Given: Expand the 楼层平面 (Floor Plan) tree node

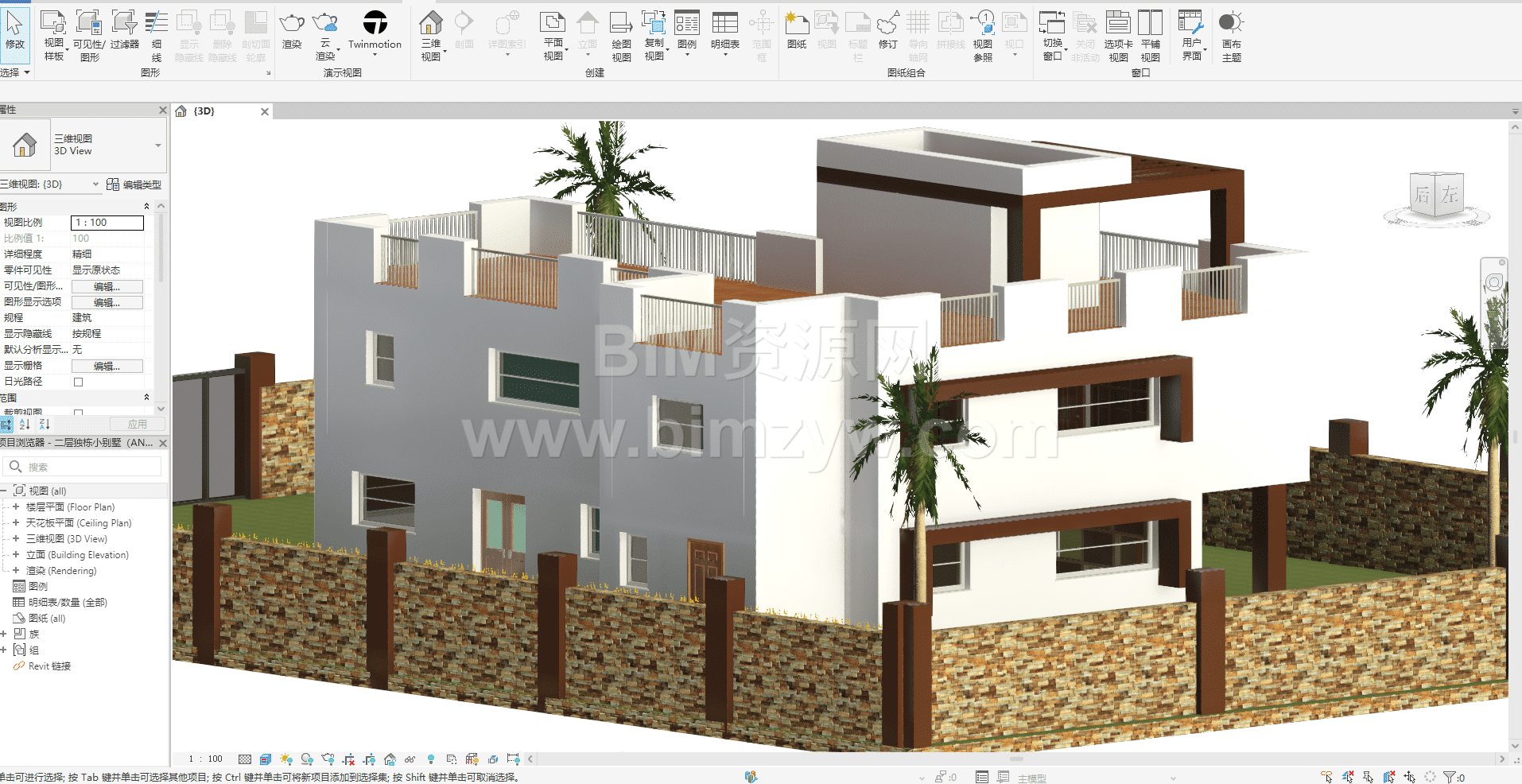Looking at the screenshot, I should click(16, 506).
